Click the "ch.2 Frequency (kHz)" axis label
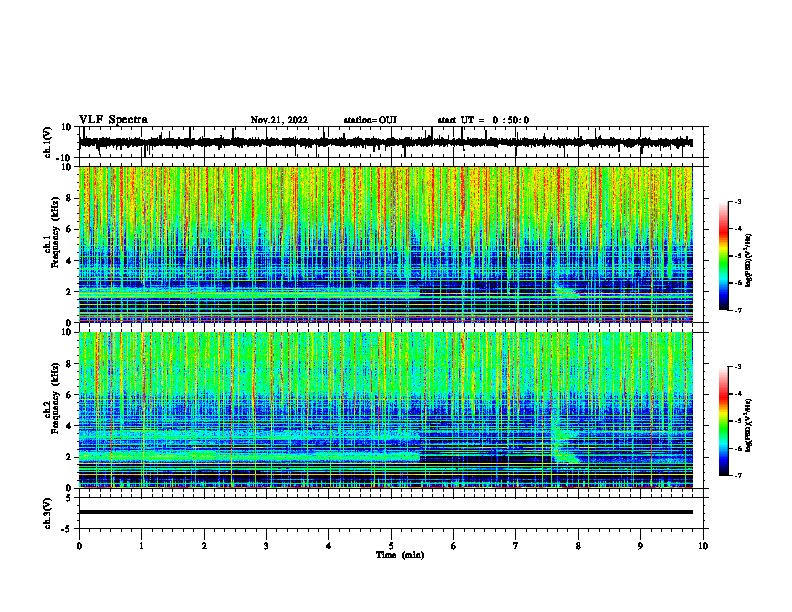The width and height of the screenshot is (792, 612). click(52, 397)
